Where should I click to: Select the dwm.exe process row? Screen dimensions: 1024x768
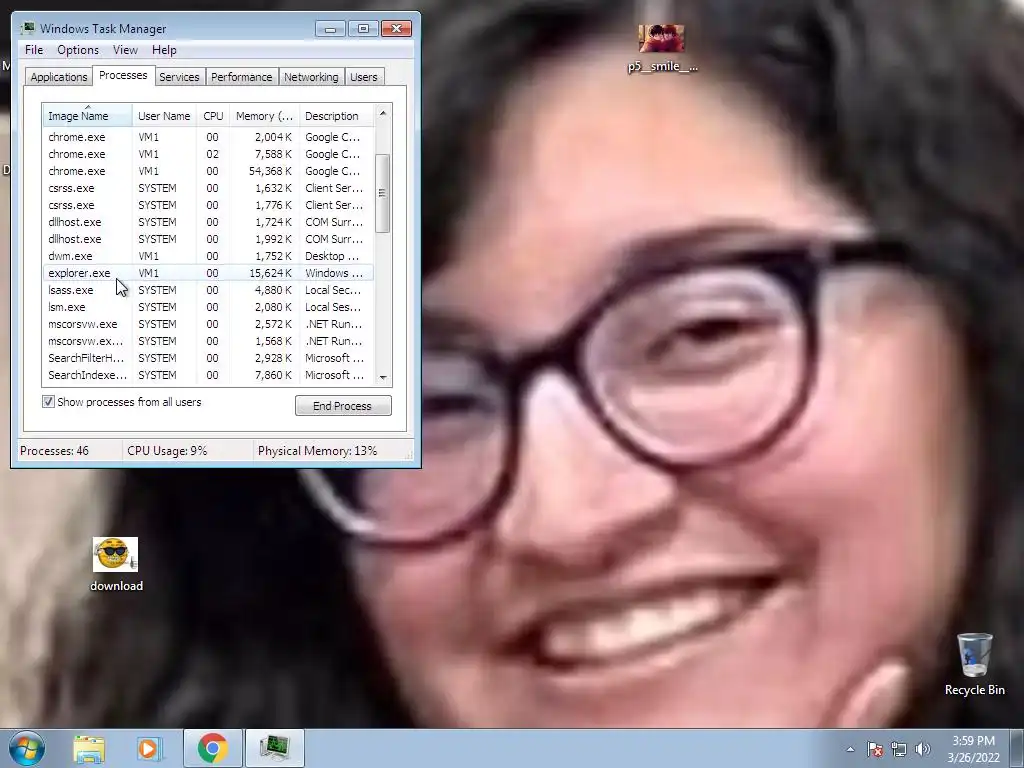[208, 256]
